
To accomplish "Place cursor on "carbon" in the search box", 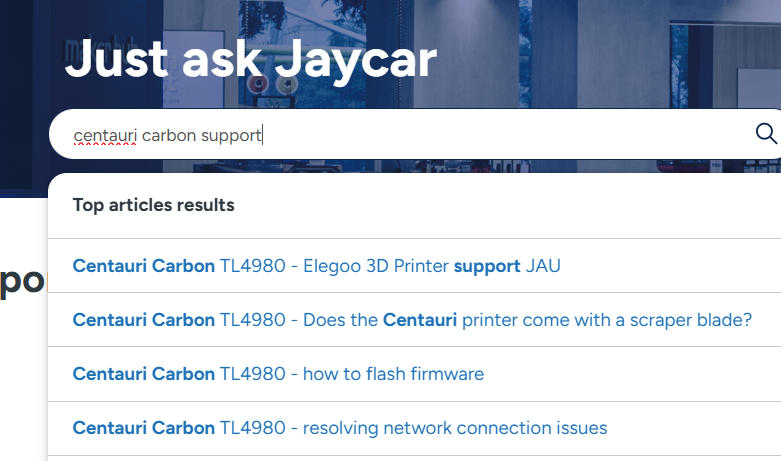I will point(168,135).
